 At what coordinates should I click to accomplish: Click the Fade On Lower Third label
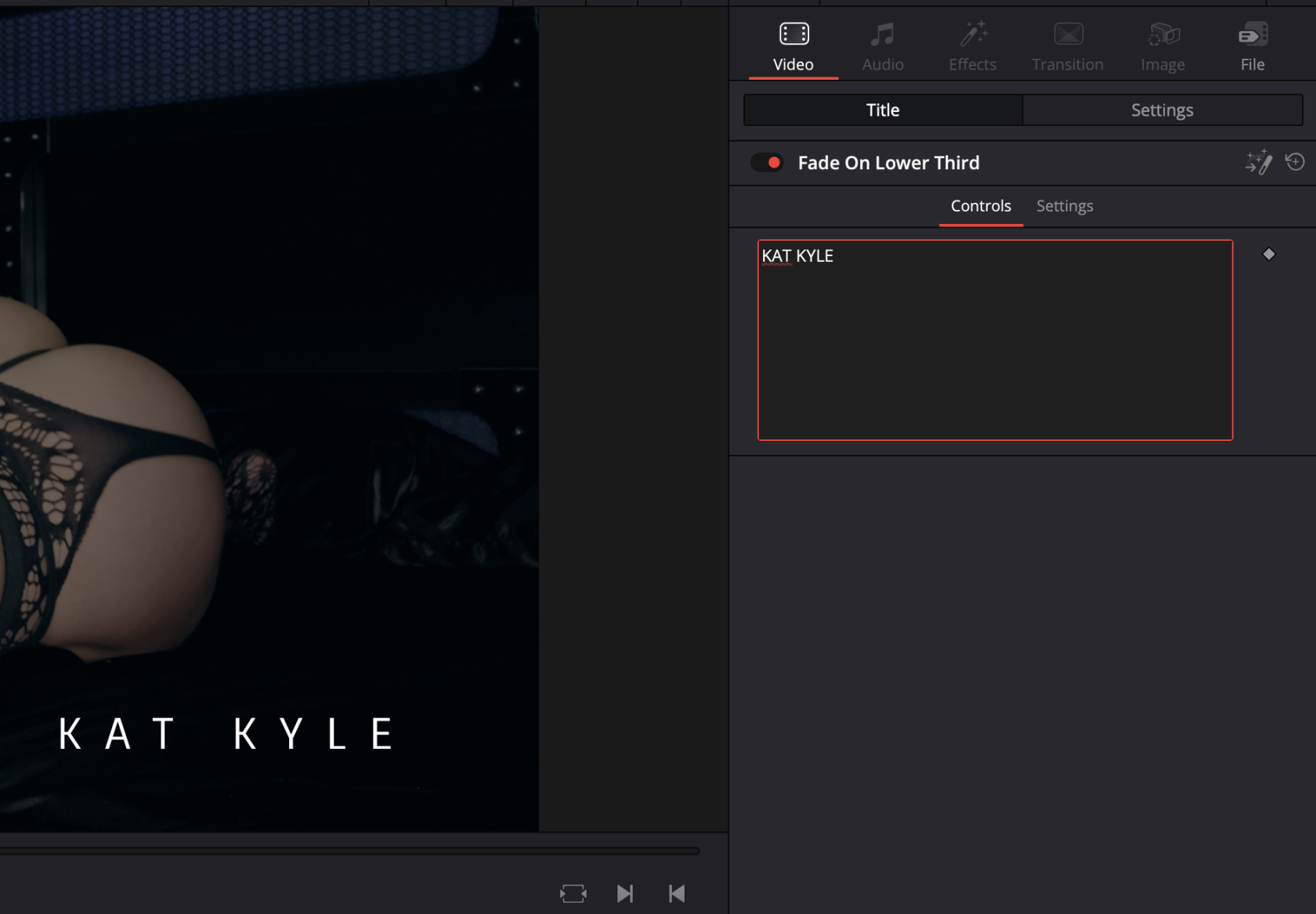888,163
